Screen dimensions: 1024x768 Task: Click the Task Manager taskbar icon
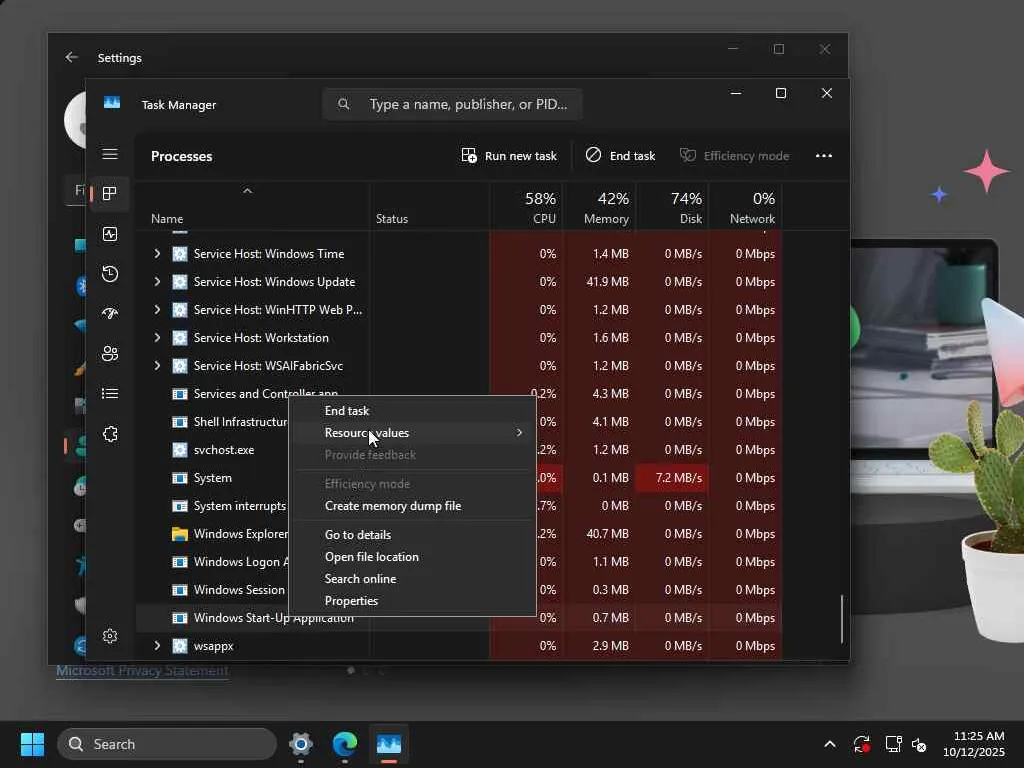[x=389, y=744]
